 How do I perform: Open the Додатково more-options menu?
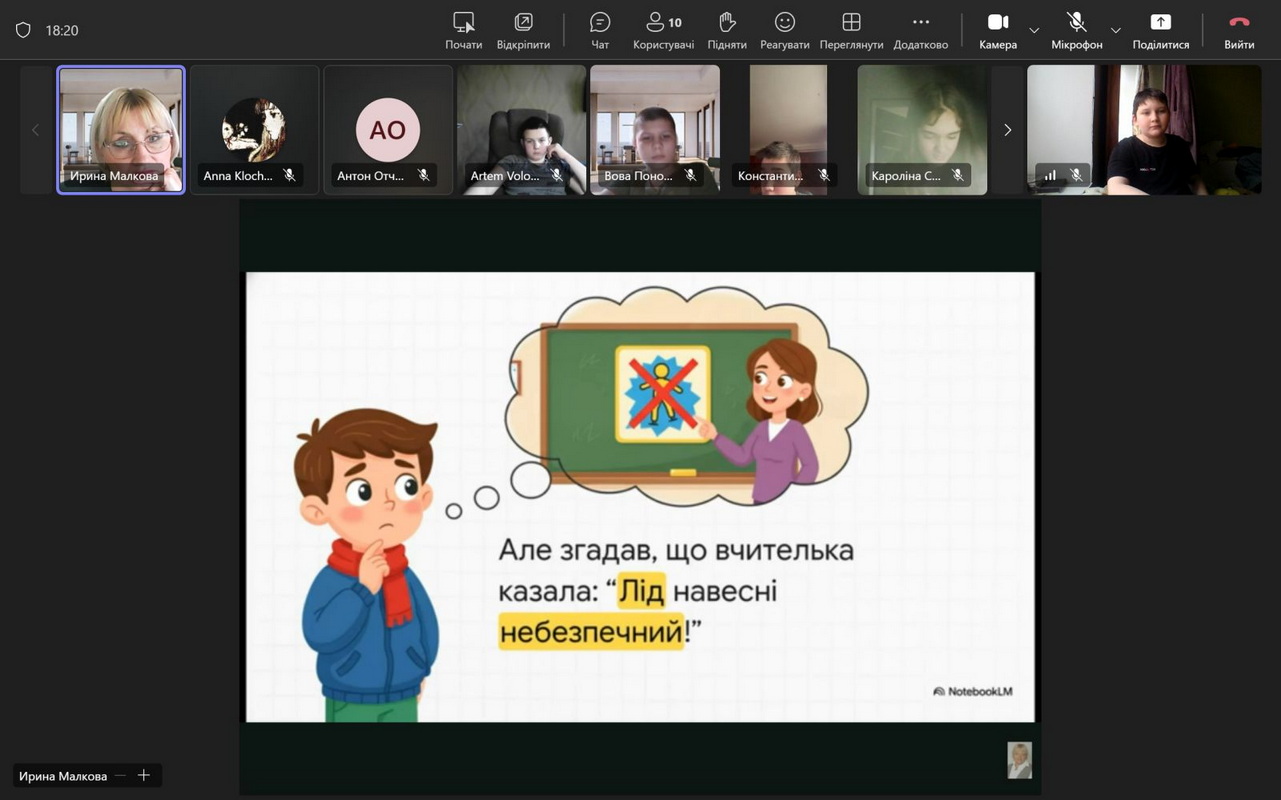[x=920, y=29]
